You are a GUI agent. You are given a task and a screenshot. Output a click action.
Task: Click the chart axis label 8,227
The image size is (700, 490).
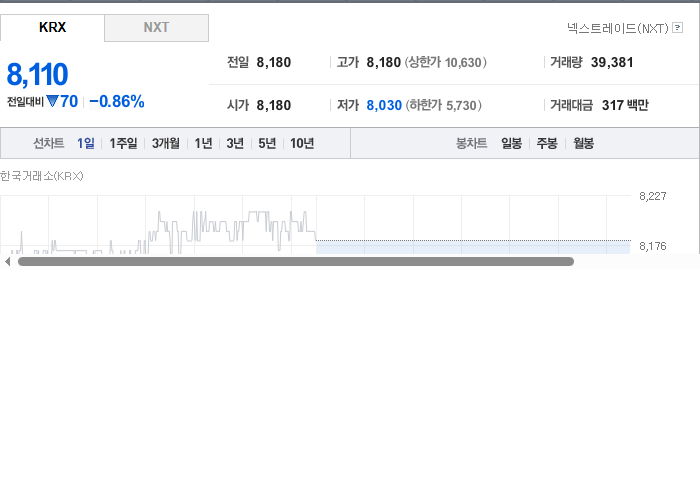pos(653,196)
